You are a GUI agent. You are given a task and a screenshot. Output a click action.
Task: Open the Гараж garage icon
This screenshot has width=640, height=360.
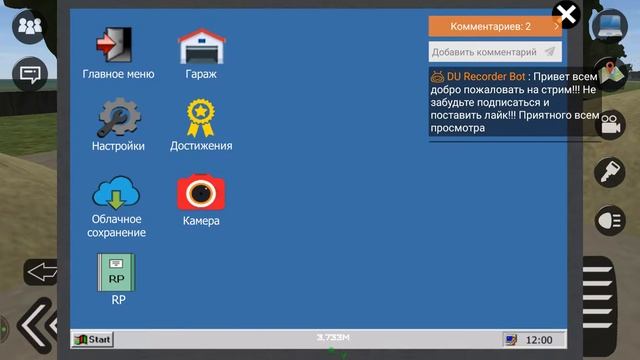(x=201, y=46)
